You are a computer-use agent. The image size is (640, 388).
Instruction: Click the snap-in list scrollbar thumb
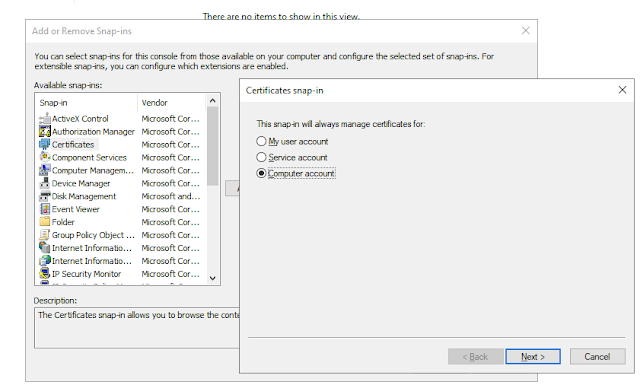[212, 146]
